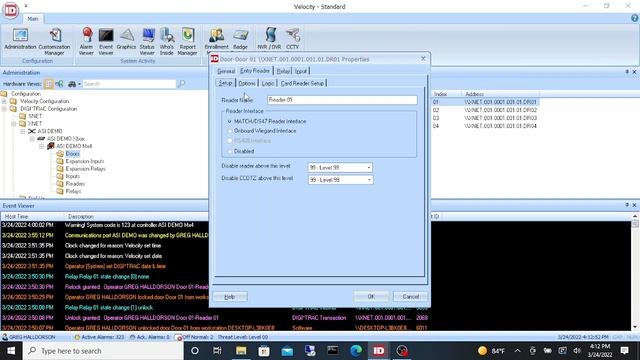Click the OK button in properties dialog
640x360 pixels.
[371, 297]
